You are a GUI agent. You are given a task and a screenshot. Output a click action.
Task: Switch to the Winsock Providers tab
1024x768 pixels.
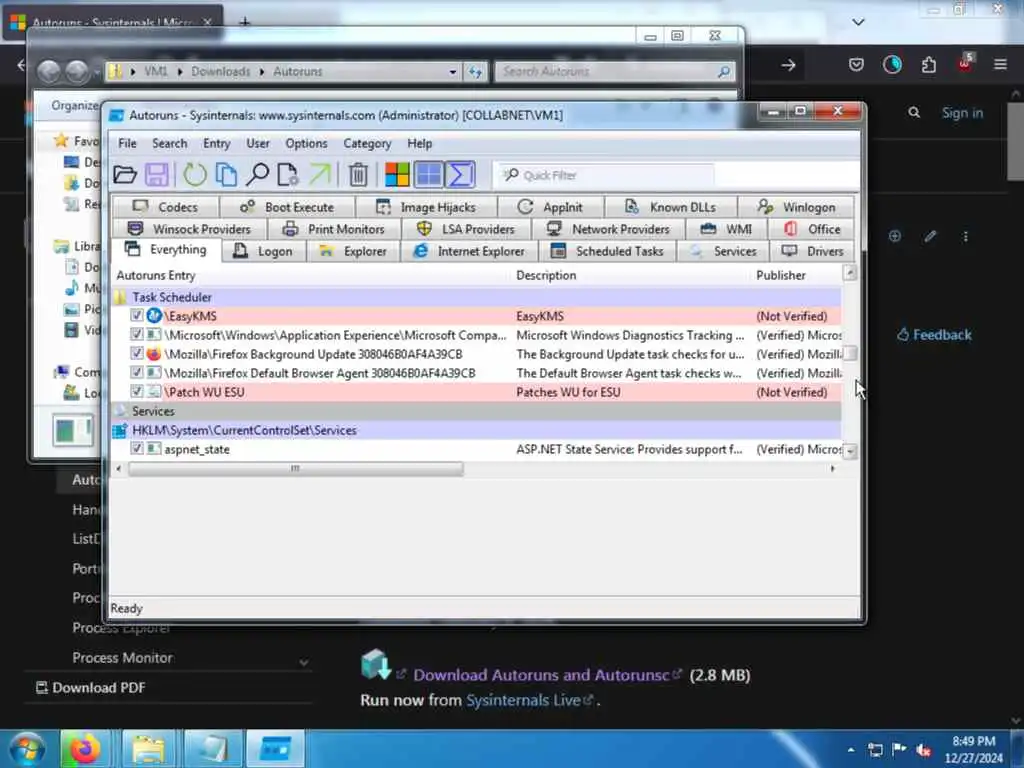[x=189, y=229]
